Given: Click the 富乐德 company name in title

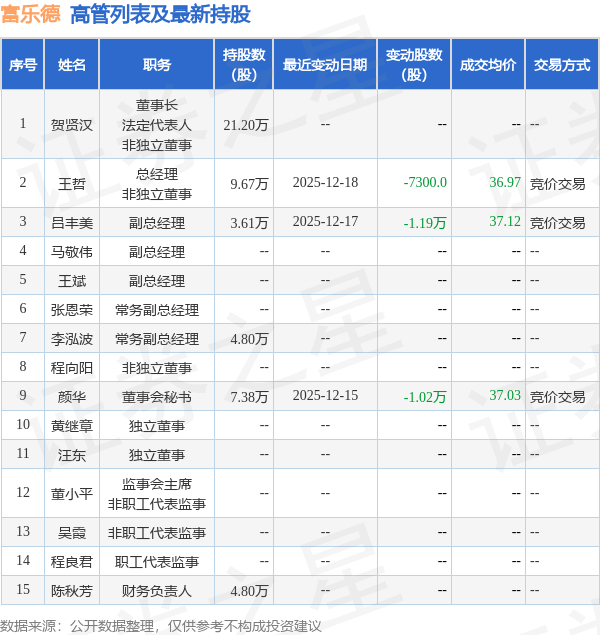Looking at the screenshot, I should [31, 15].
